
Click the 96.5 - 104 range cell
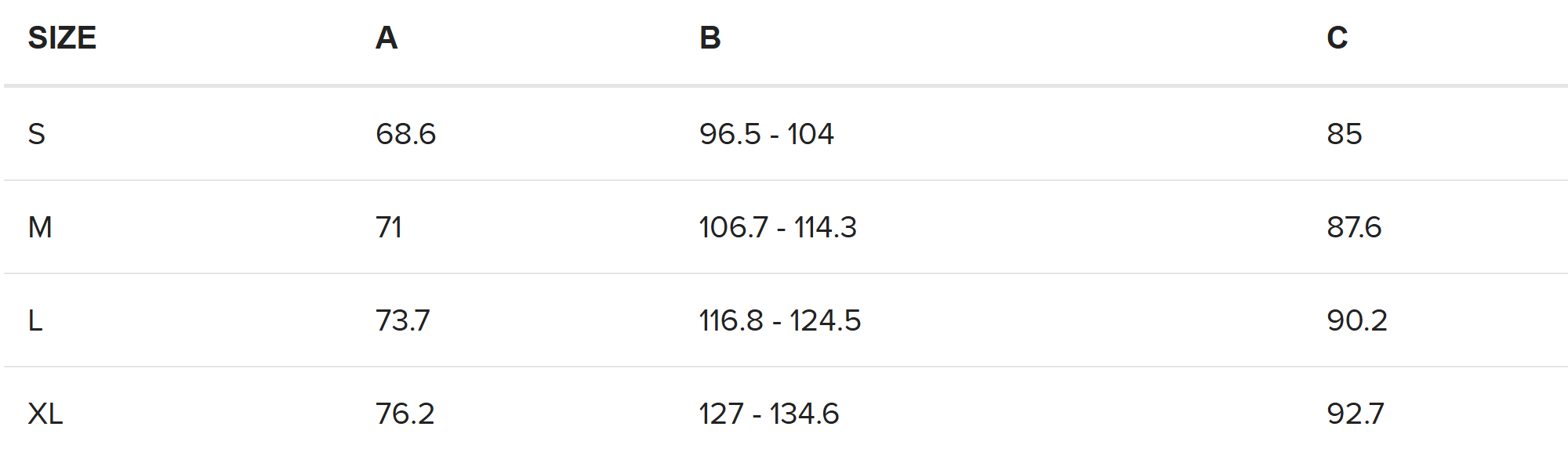[766, 134]
